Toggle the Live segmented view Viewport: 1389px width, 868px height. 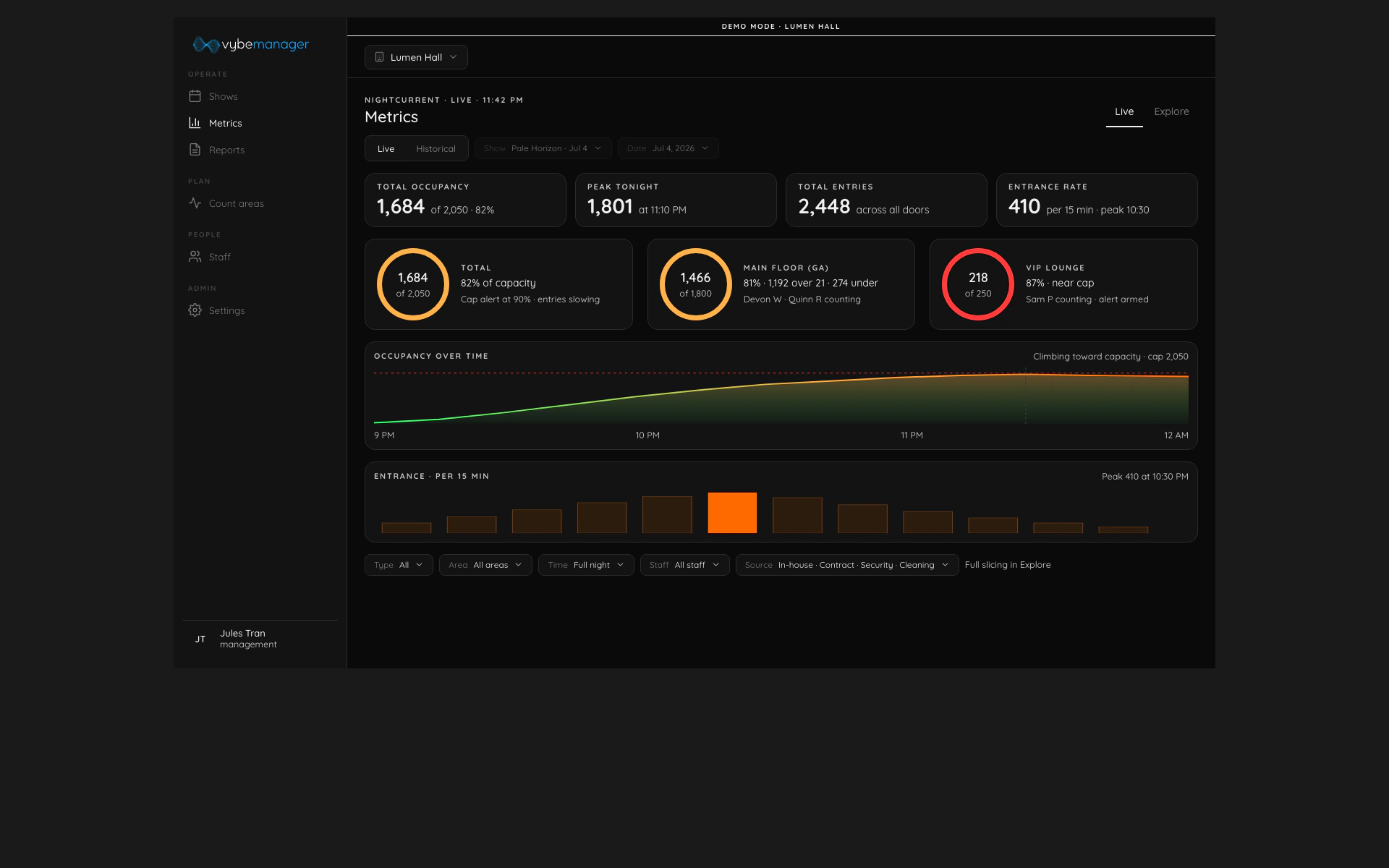click(386, 148)
